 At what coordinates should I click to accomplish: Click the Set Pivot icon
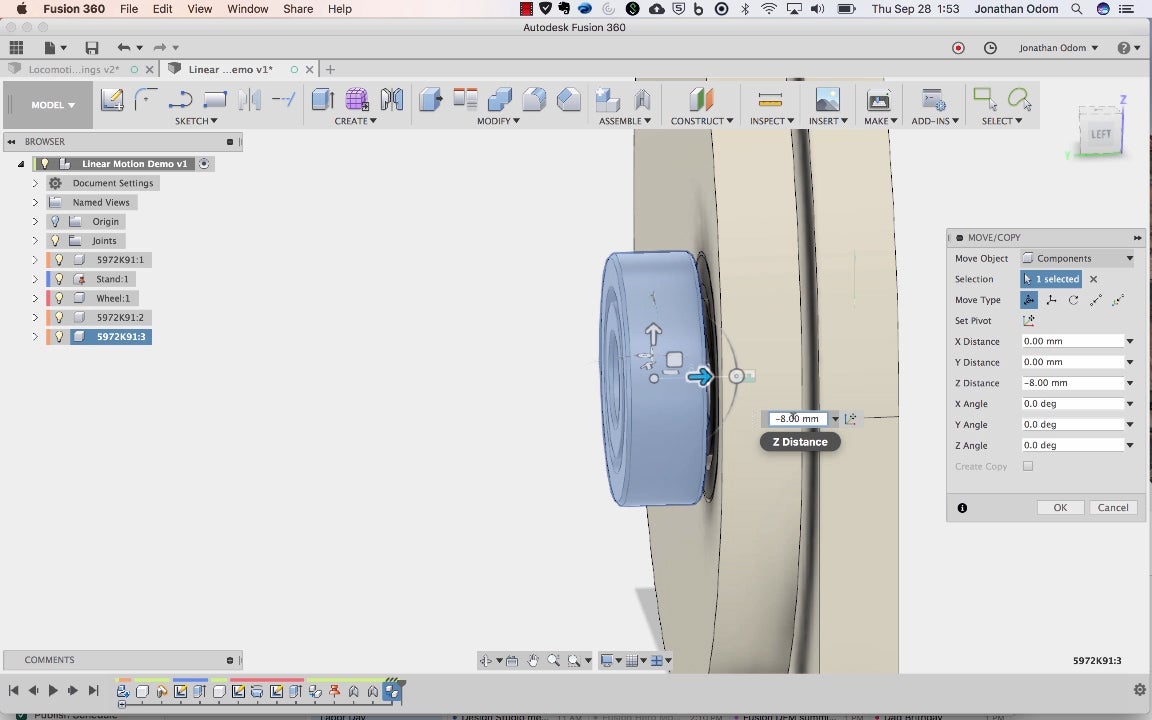[x=1029, y=320]
